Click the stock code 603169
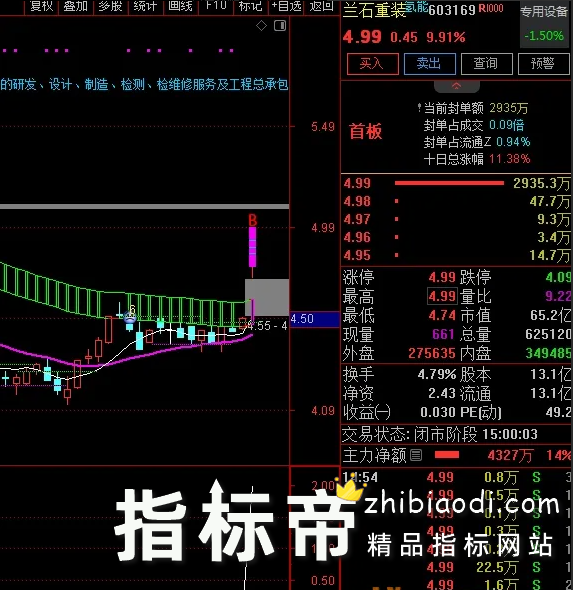The height and width of the screenshot is (590, 573). click(x=452, y=10)
